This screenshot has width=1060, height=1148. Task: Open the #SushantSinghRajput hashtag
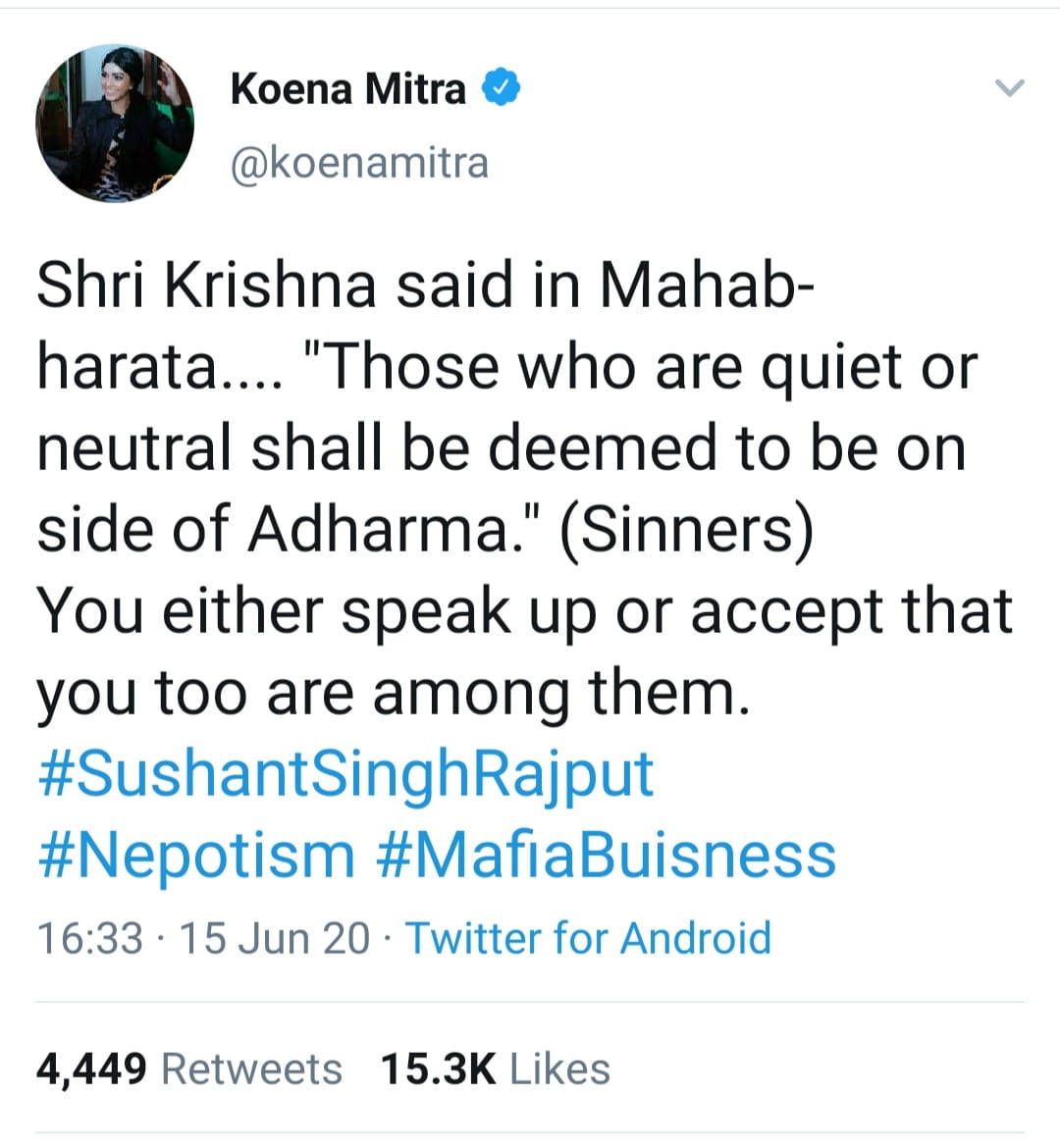pyautogui.click(x=344, y=773)
